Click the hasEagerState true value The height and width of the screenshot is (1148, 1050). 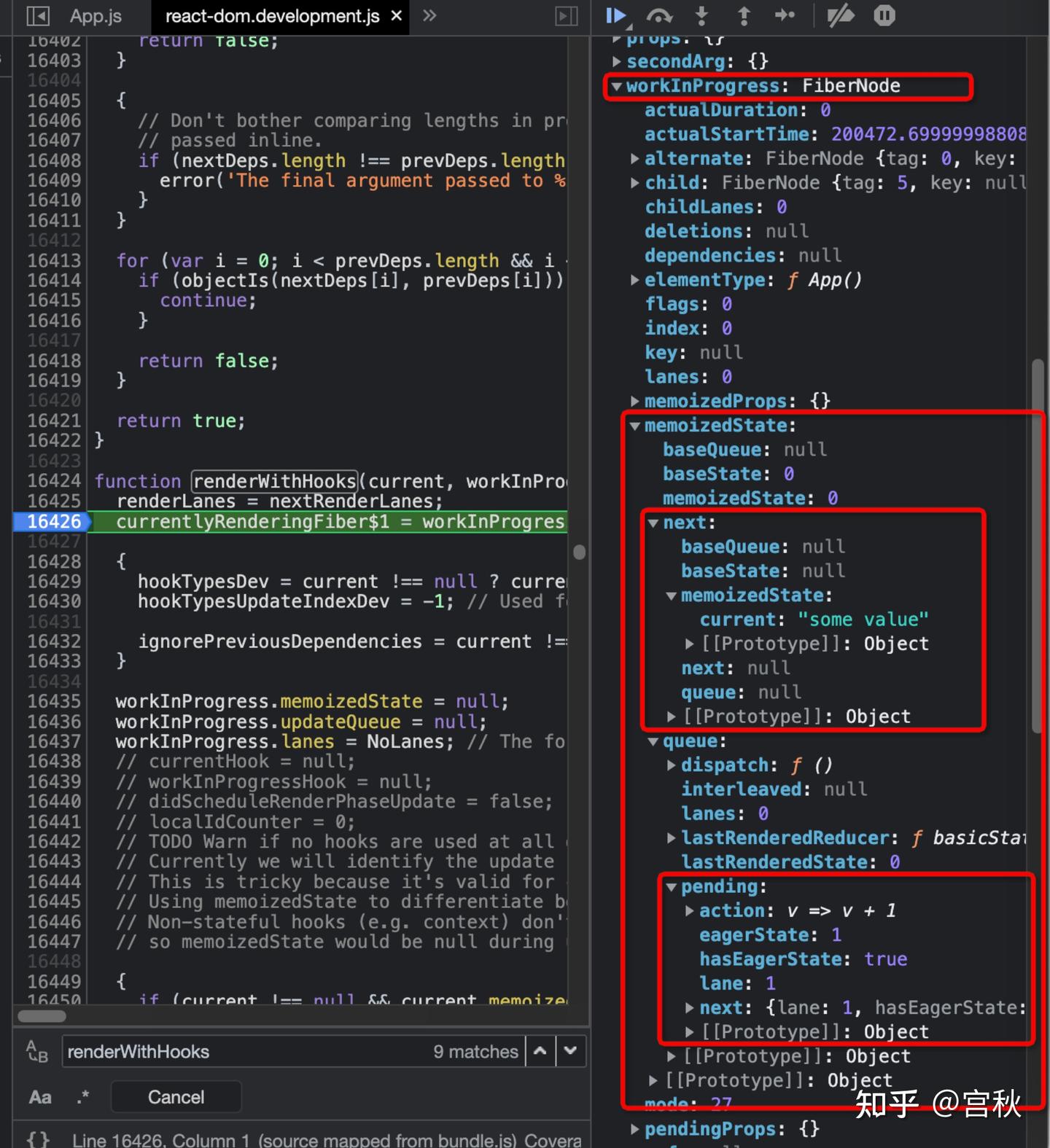[x=886, y=959]
